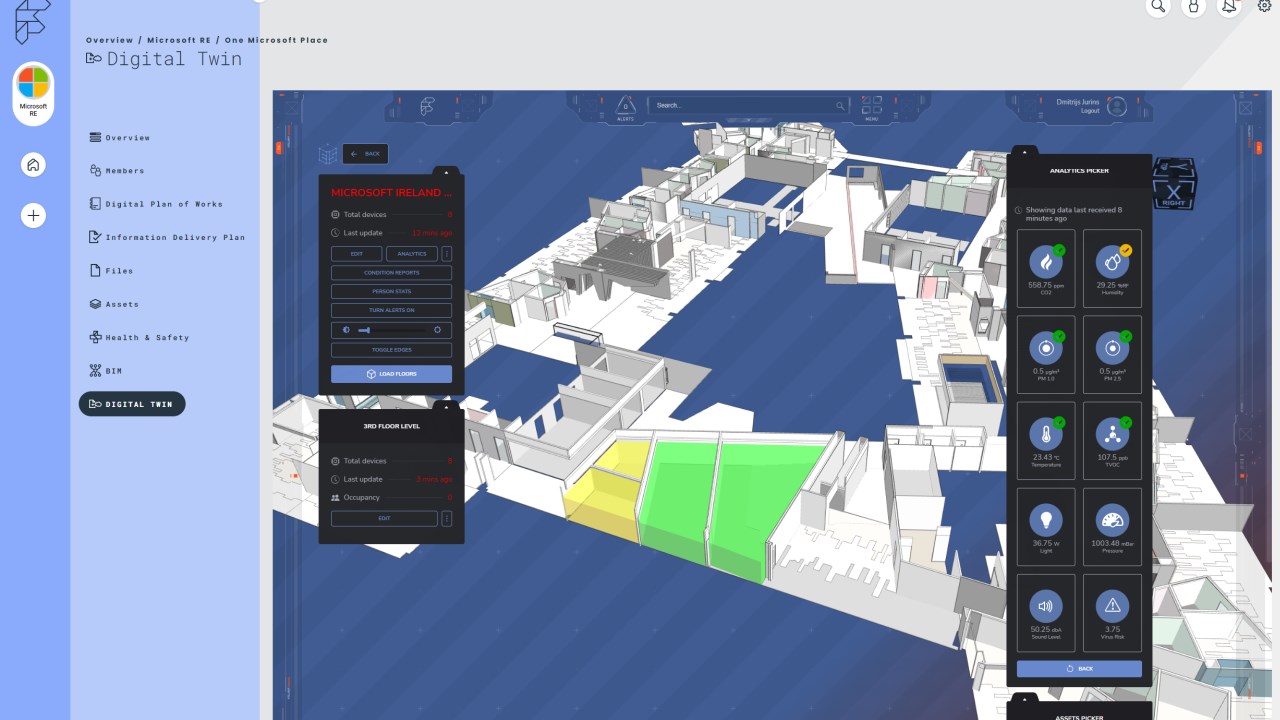Open Files in the sidebar

[111, 271]
